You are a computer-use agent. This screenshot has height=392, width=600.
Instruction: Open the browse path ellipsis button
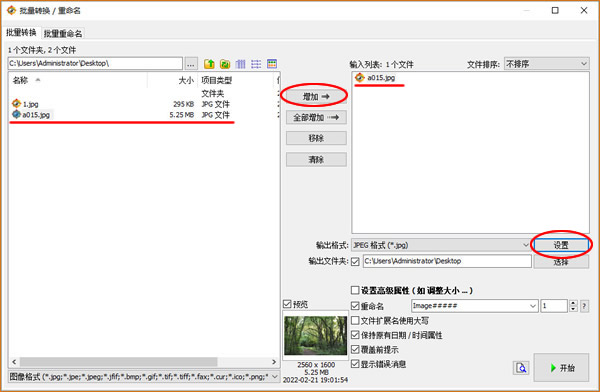point(191,64)
